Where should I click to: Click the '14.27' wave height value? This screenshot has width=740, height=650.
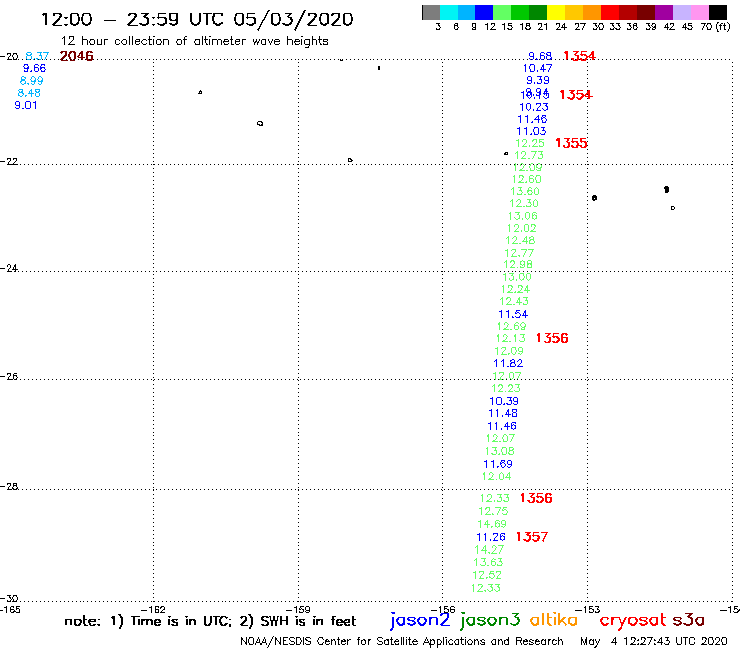489,550
